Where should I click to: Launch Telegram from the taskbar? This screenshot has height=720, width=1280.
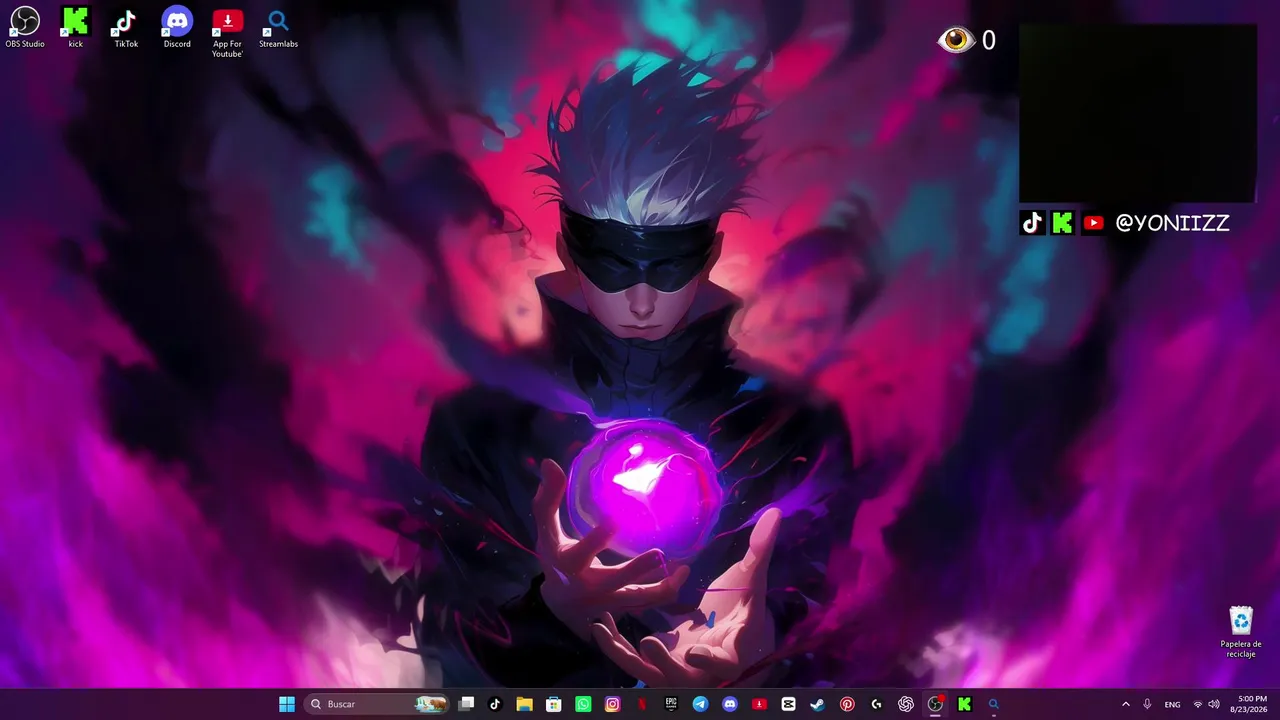pos(700,704)
